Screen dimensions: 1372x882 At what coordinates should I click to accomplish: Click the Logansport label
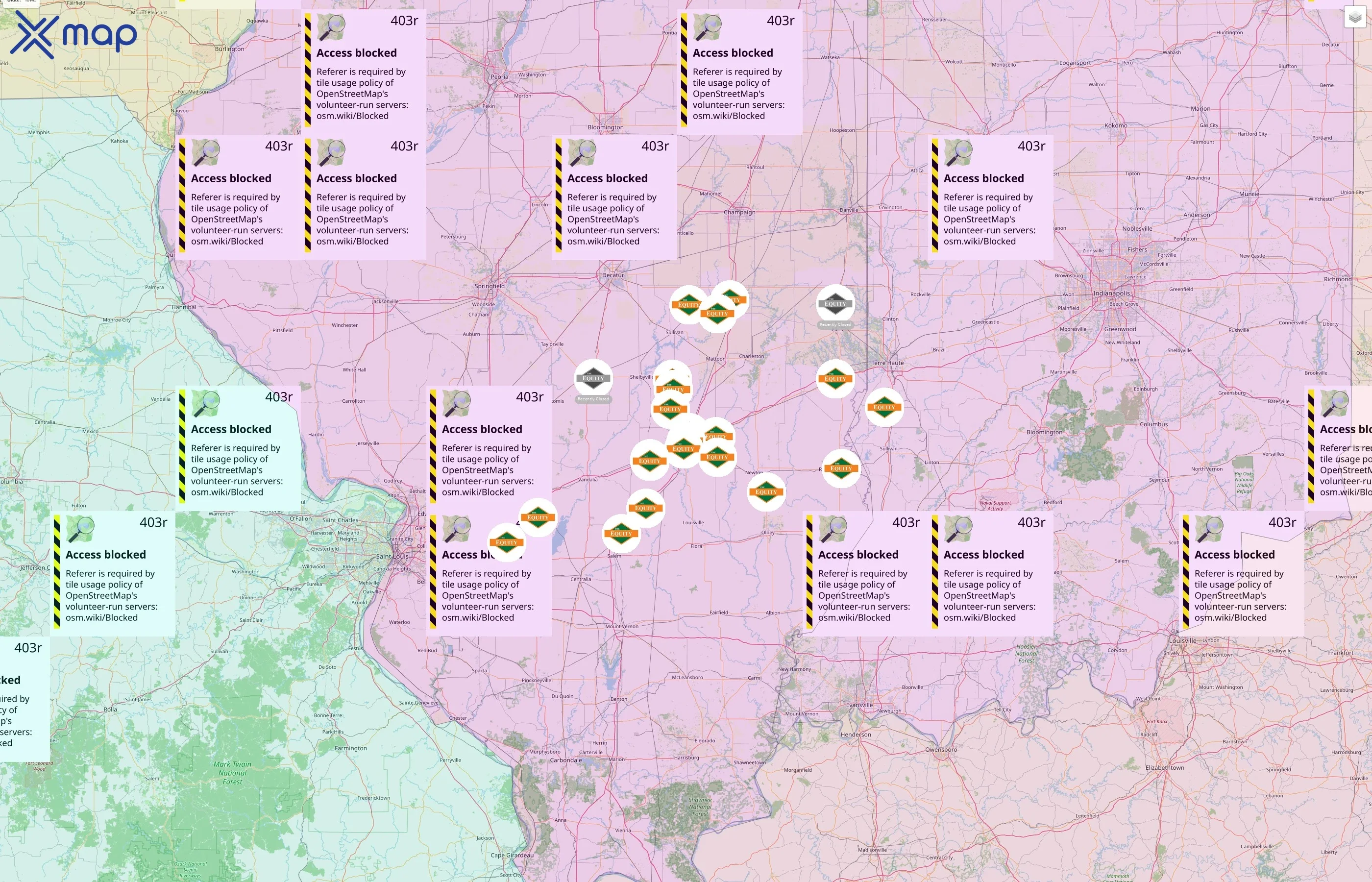click(x=1075, y=63)
